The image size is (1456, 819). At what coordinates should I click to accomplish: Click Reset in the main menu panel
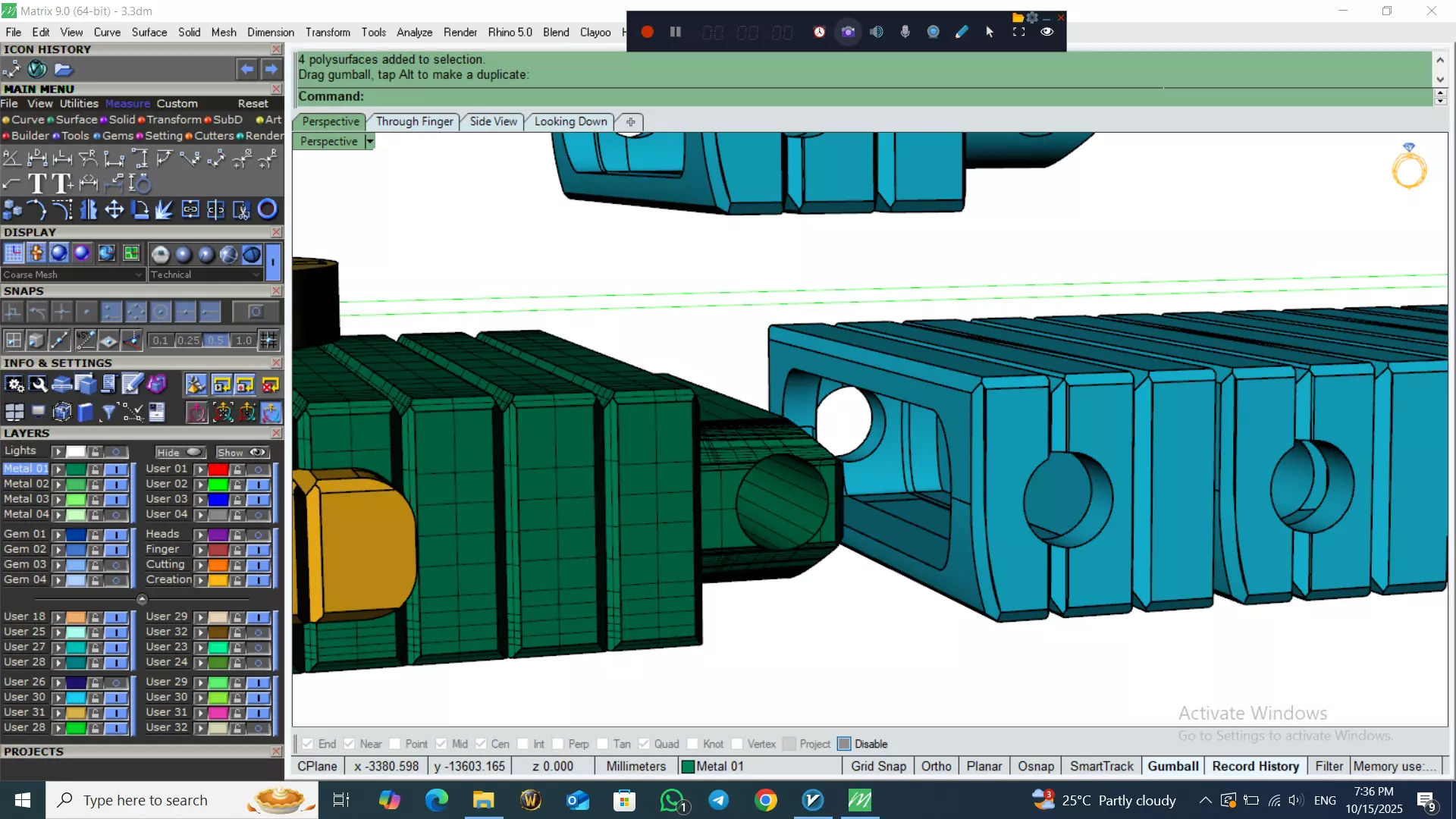click(x=253, y=104)
